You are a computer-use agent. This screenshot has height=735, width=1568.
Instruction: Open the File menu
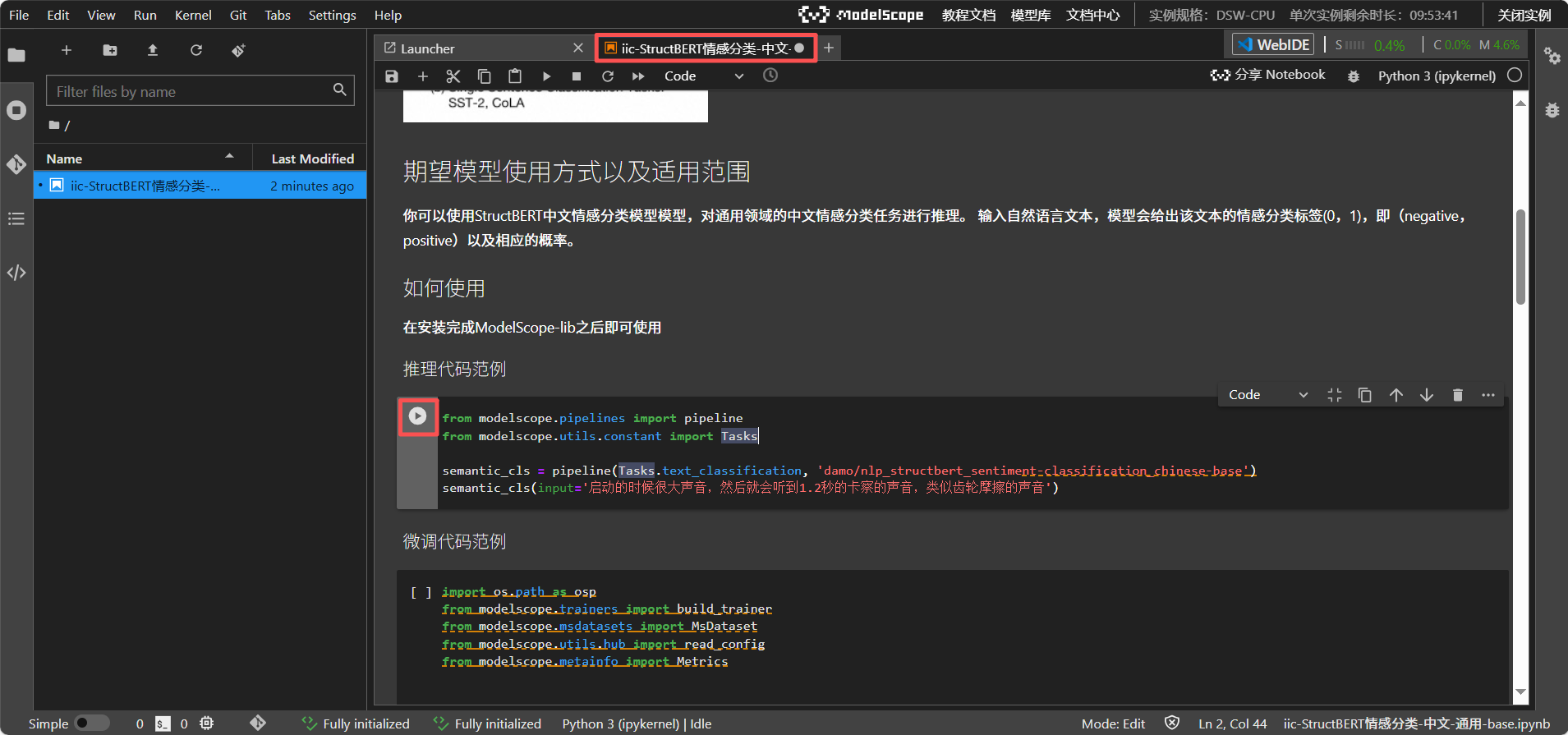click(x=19, y=15)
